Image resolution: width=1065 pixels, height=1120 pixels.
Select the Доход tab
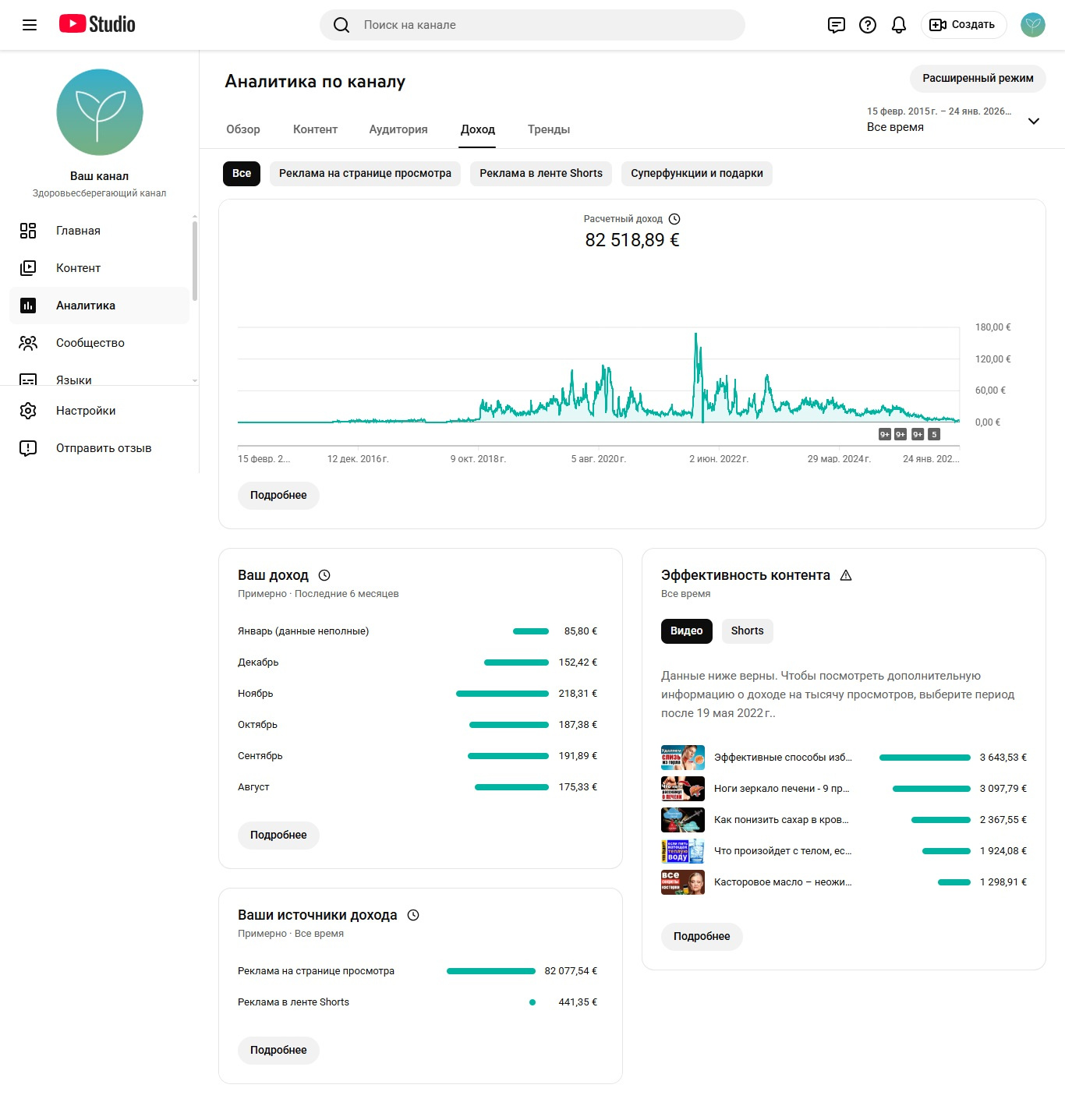coord(478,129)
